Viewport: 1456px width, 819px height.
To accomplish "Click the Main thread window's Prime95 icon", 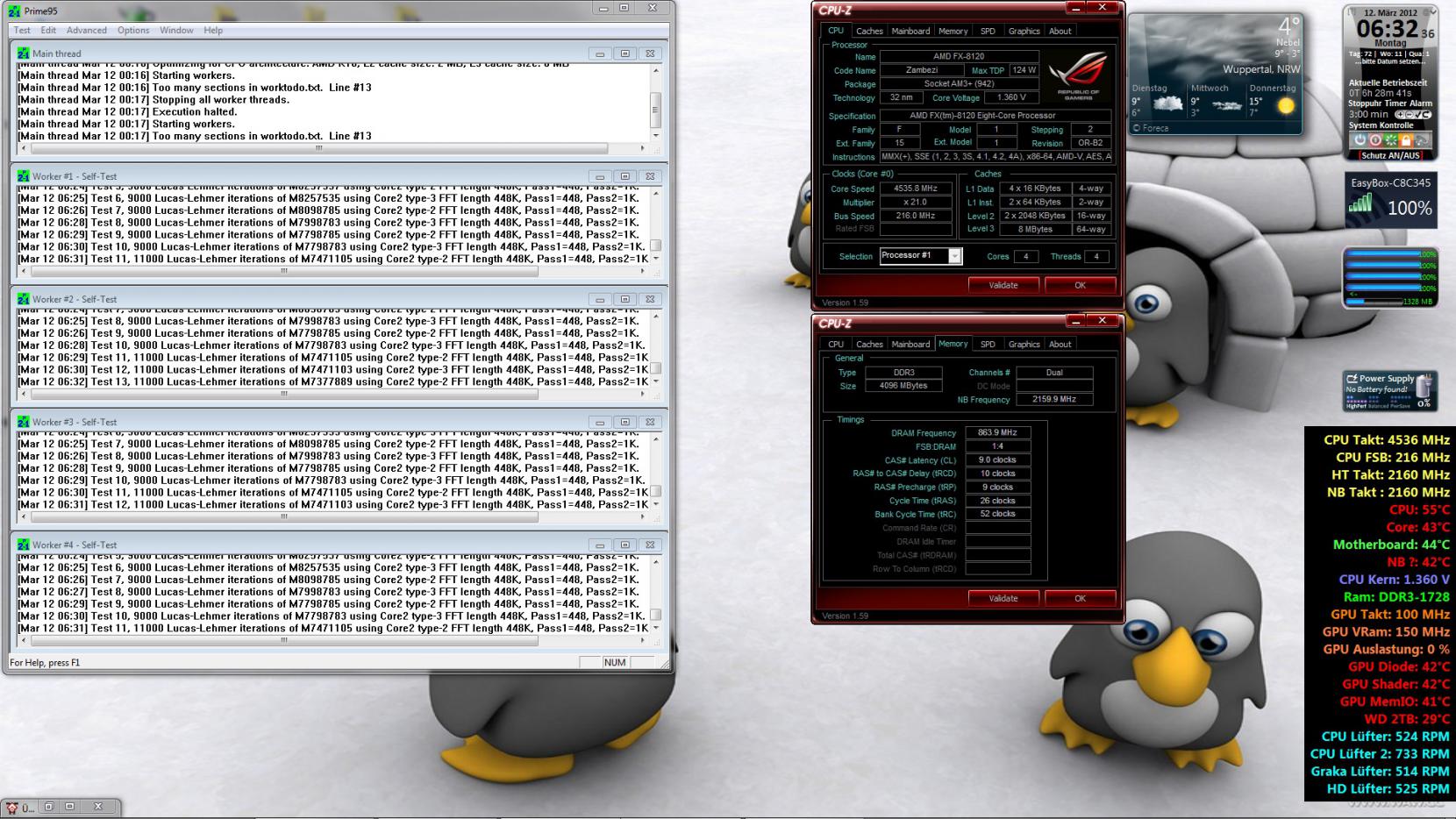I will click(23, 53).
